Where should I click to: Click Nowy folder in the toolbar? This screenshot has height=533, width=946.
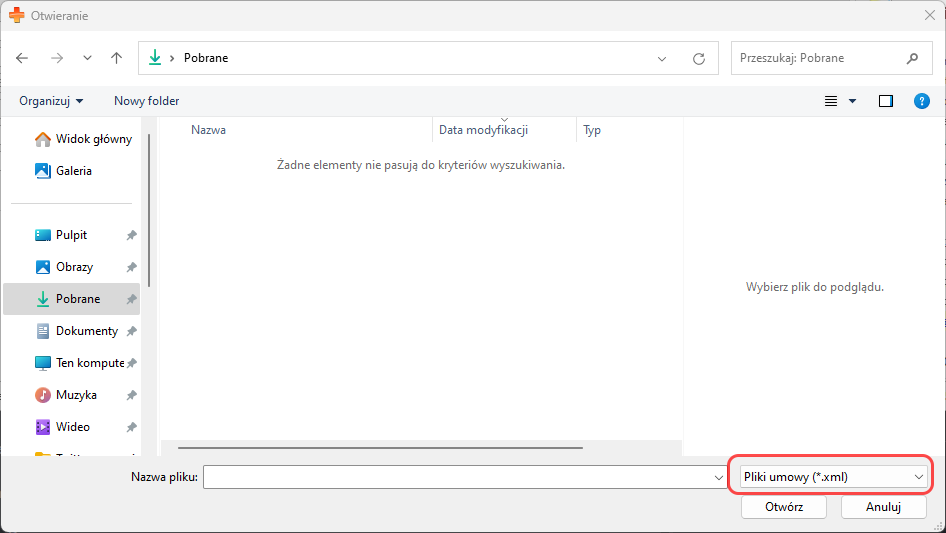[x=146, y=101]
